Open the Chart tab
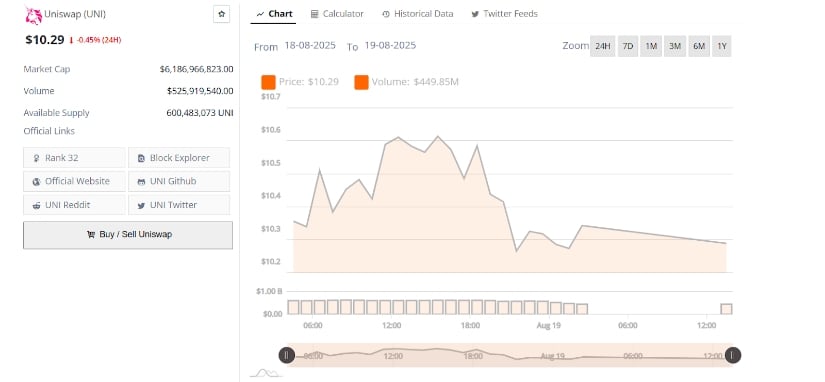 tap(274, 14)
